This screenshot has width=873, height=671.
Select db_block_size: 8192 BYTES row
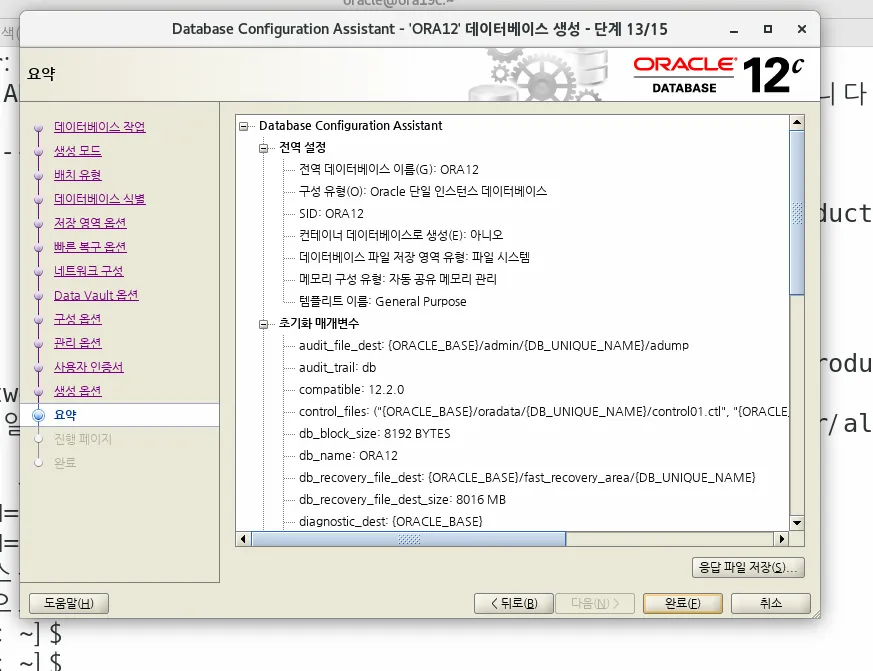tap(375, 434)
